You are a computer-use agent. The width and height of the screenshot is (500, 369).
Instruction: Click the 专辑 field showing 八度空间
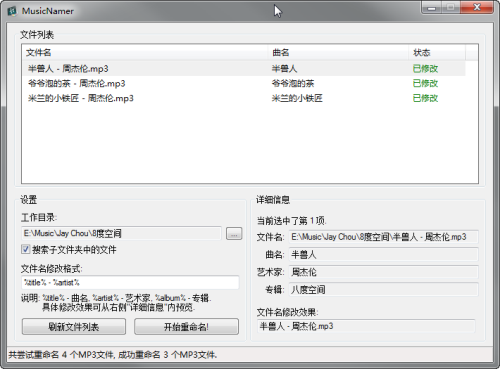point(383,290)
